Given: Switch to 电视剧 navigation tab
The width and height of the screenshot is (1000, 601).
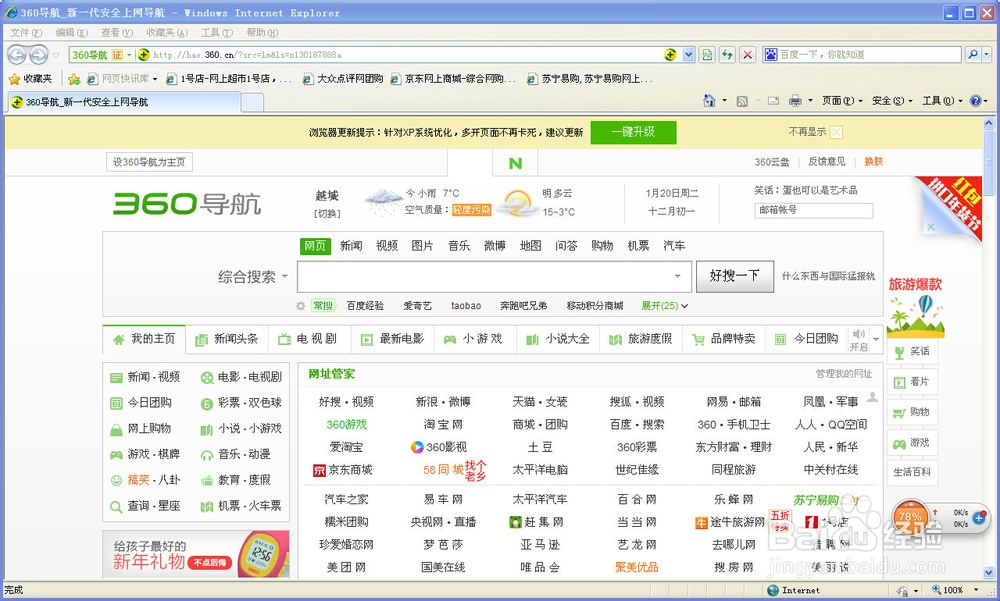Looking at the screenshot, I should point(309,339).
